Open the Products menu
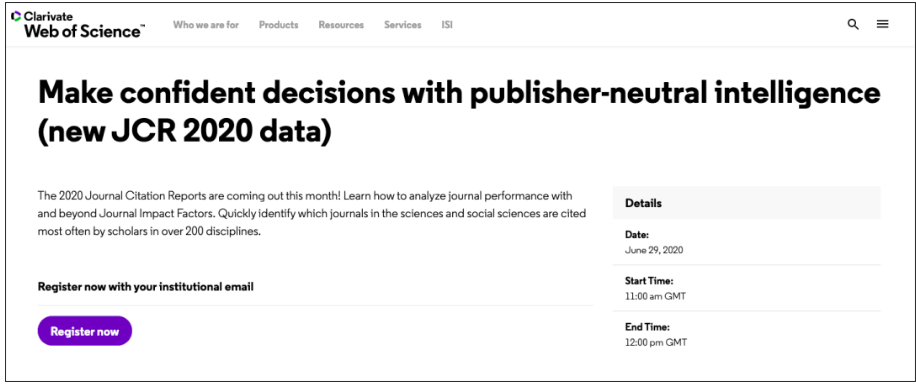This screenshot has width=916, height=386. [x=279, y=25]
